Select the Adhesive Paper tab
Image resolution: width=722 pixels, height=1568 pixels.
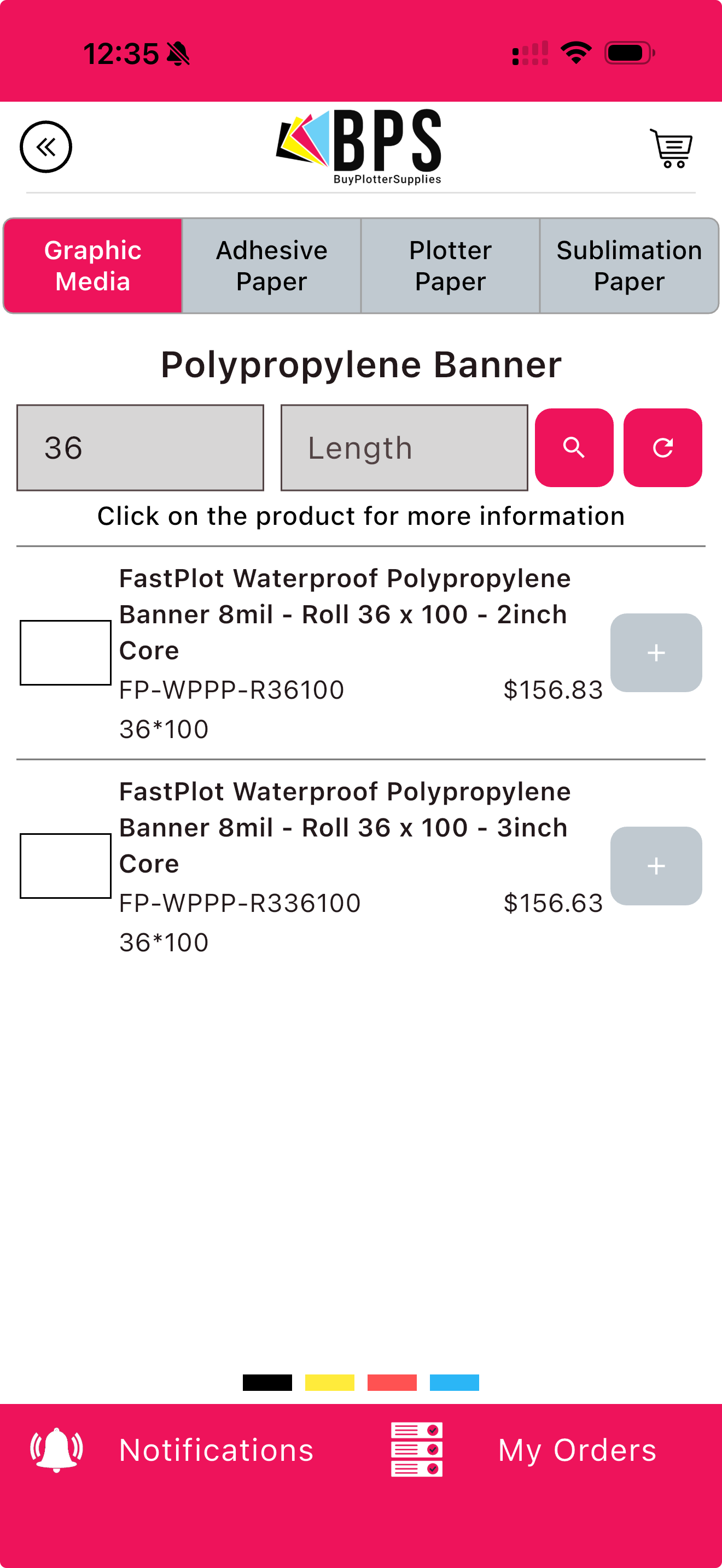(x=271, y=266)
